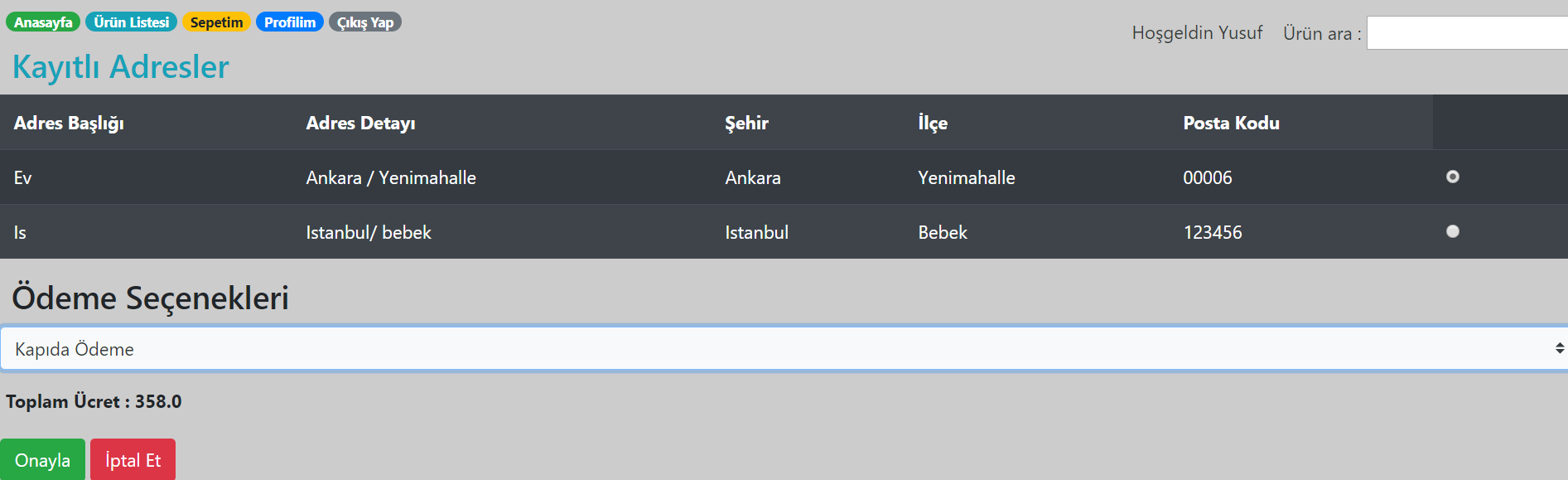This screenshot has width=1568, height=480.
Task: Go to the Anasayfa page
Action: (x=43, y=22)
